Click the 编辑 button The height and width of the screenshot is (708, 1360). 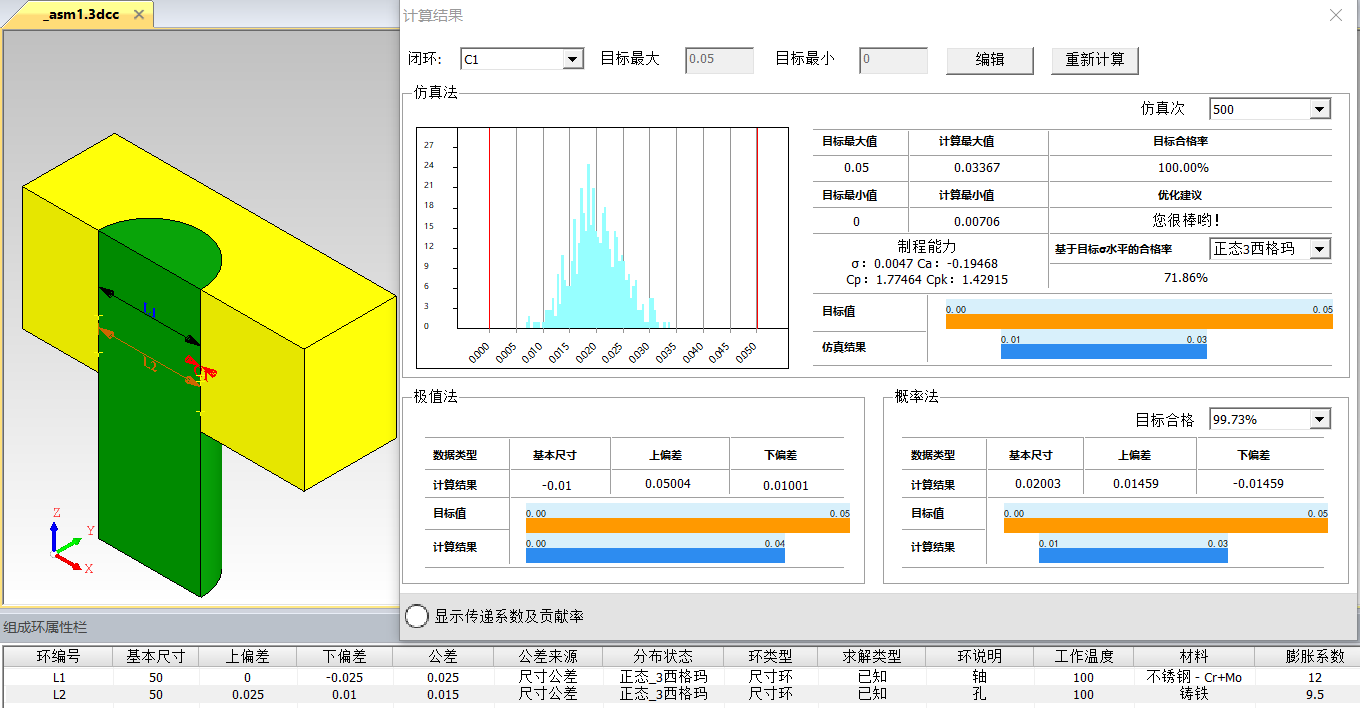990,59
